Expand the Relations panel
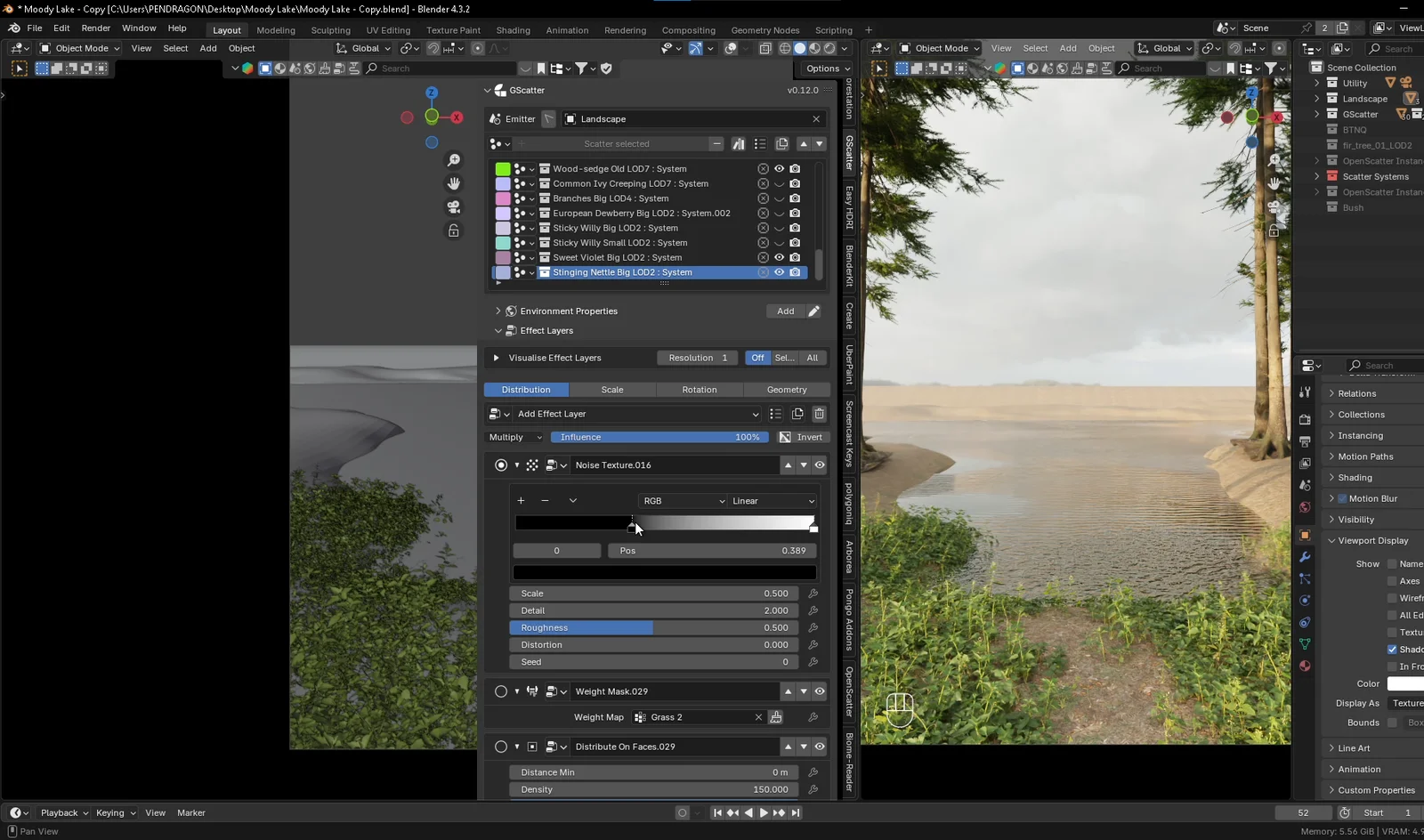 (x=1356, y=392)
